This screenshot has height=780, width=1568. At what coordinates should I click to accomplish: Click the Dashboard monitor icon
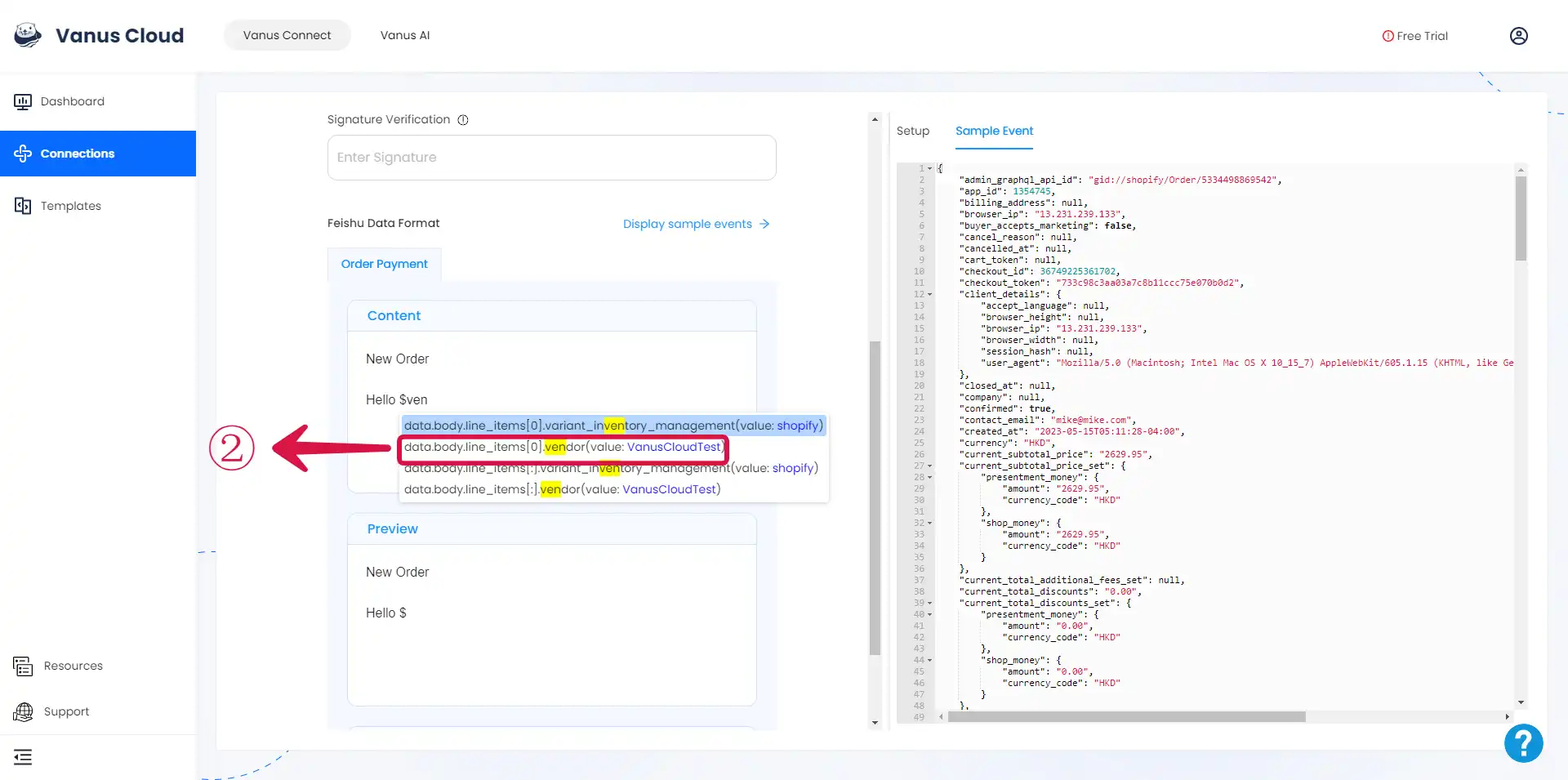click(x=23, y=101)
